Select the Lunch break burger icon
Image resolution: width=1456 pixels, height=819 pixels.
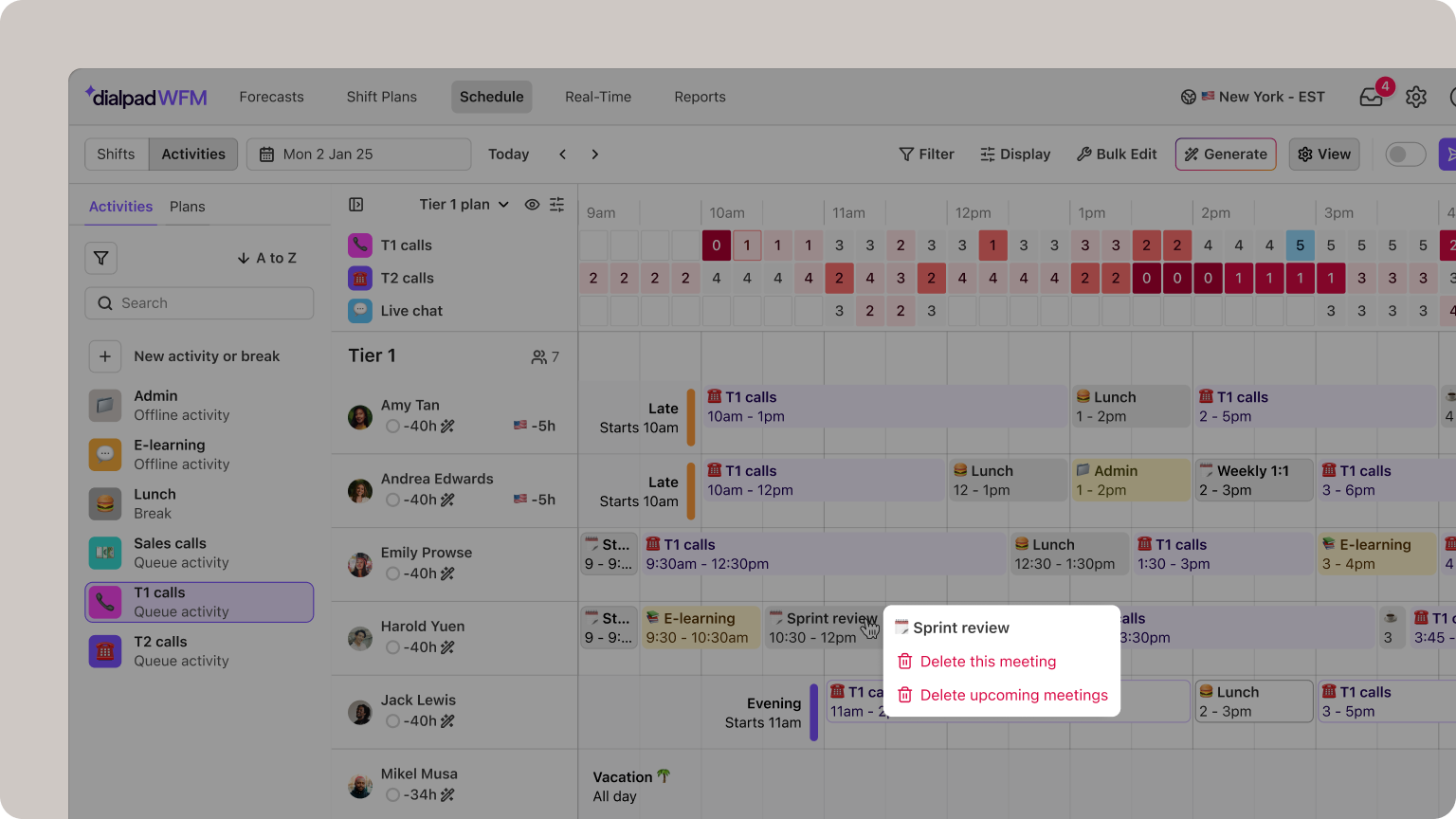[105, 504]
